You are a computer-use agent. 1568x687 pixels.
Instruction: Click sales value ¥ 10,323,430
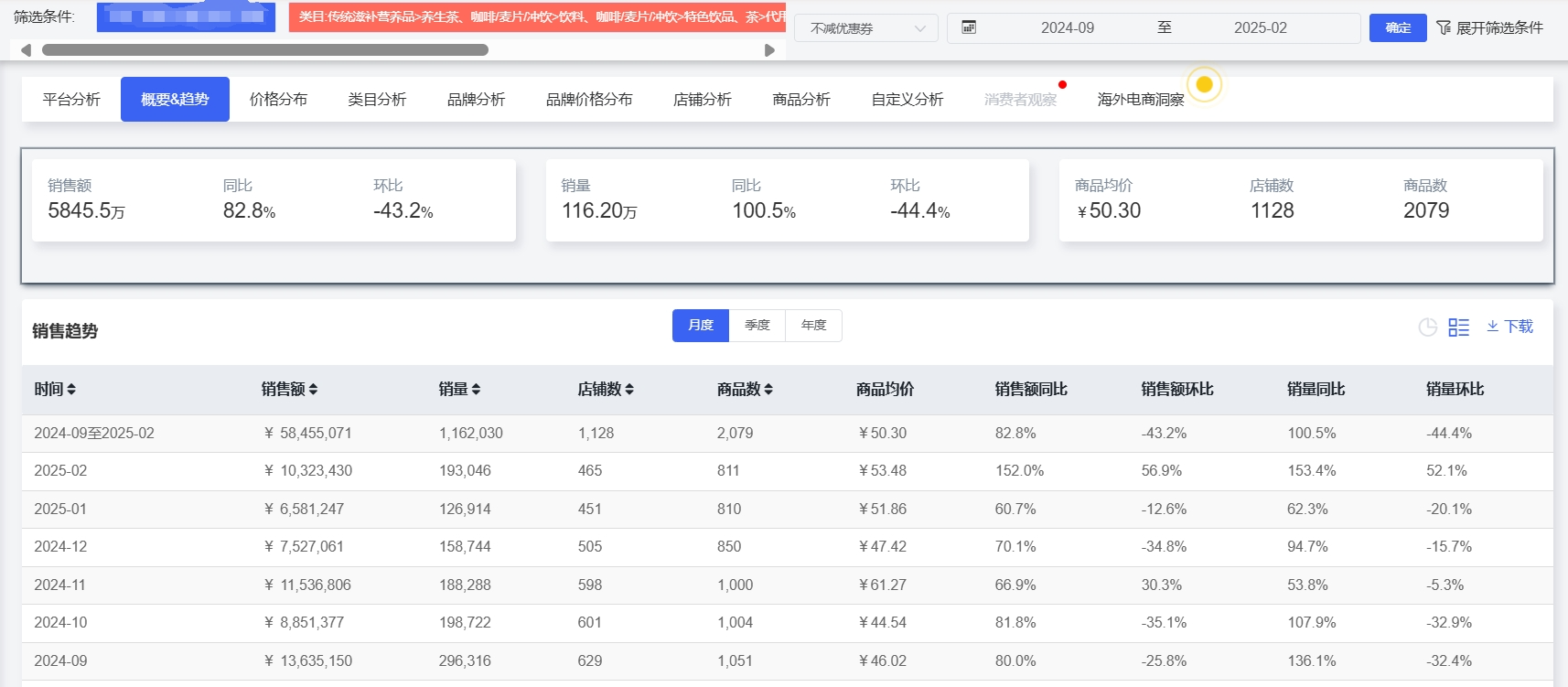[307, 471]
